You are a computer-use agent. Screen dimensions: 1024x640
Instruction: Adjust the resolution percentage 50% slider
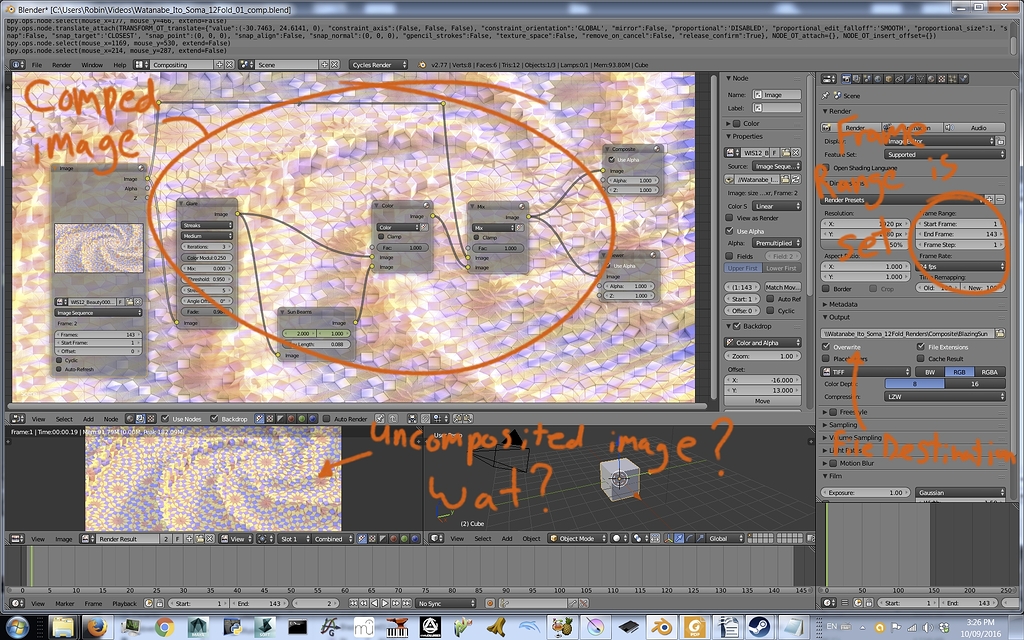[x=865, y=245]
